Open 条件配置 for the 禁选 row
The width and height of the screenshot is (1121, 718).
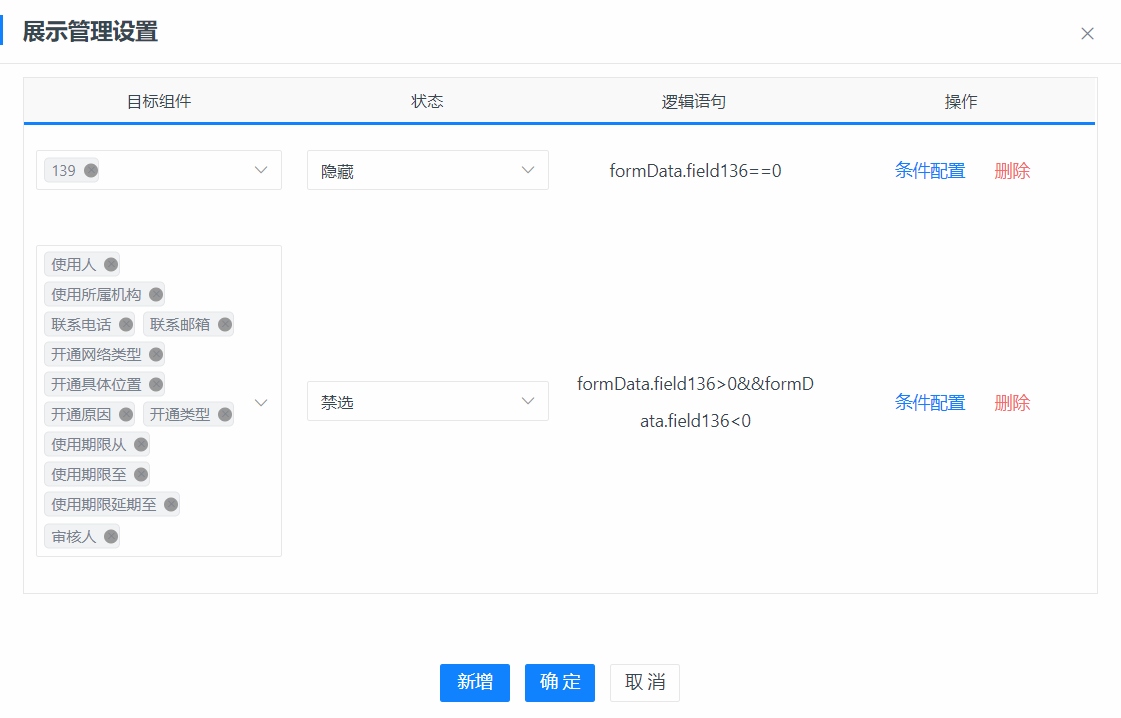[x=929, y=403]
